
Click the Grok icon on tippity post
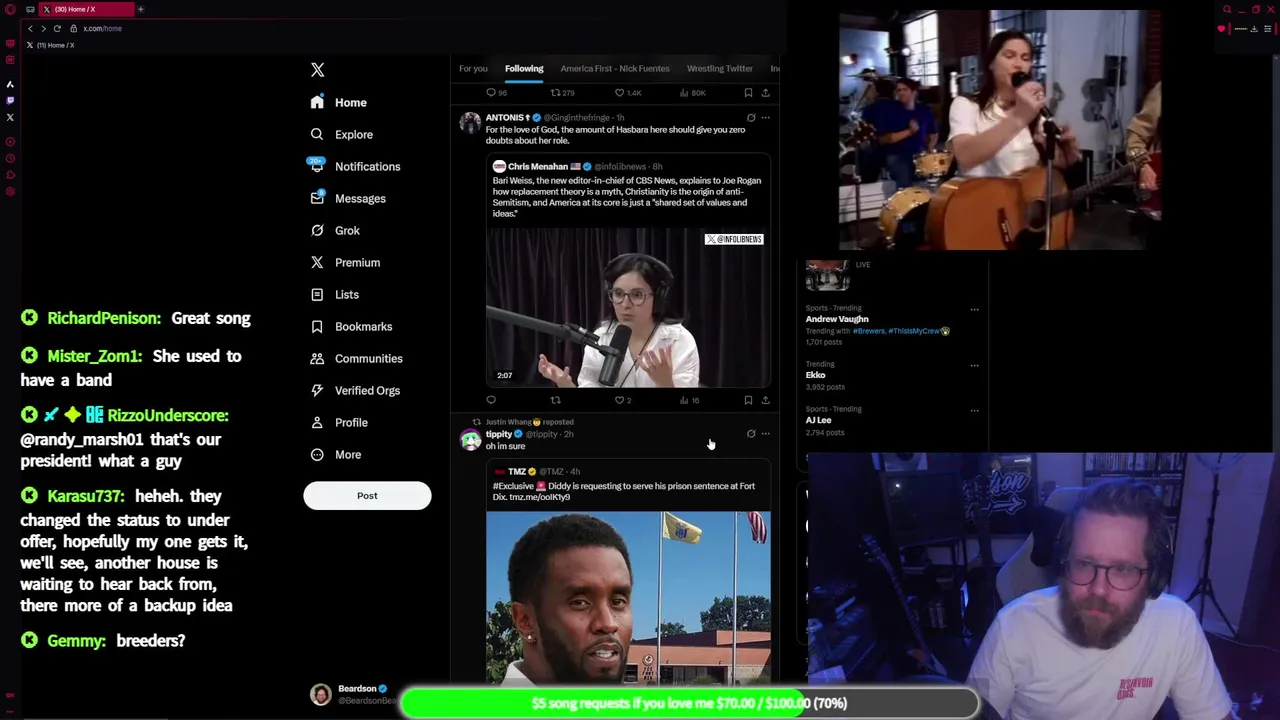(751, 434)
